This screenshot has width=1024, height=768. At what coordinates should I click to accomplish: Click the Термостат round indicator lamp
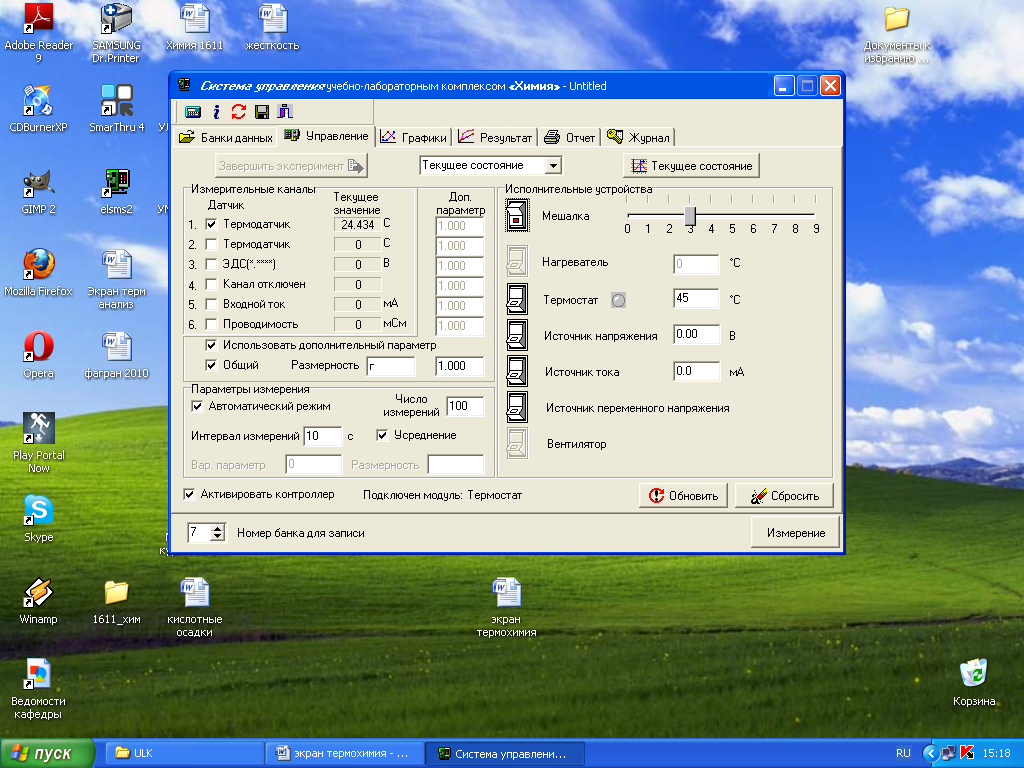618,300
